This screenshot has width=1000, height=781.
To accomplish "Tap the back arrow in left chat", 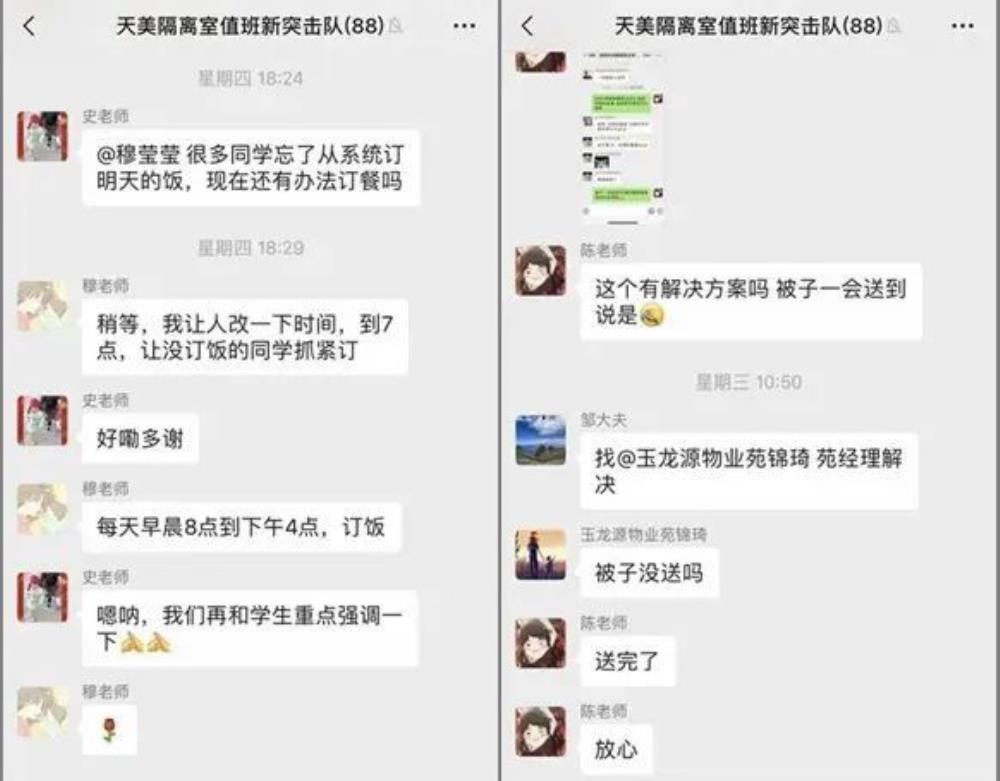I will pyautogui.click(x=29, y=26).
